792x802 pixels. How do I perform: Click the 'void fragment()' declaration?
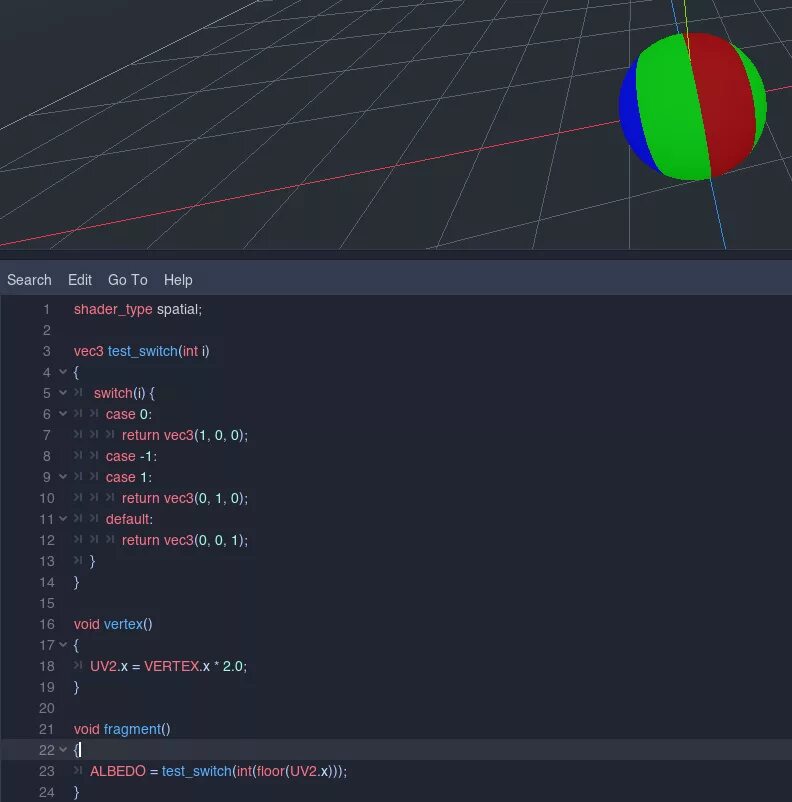(122, 729)
